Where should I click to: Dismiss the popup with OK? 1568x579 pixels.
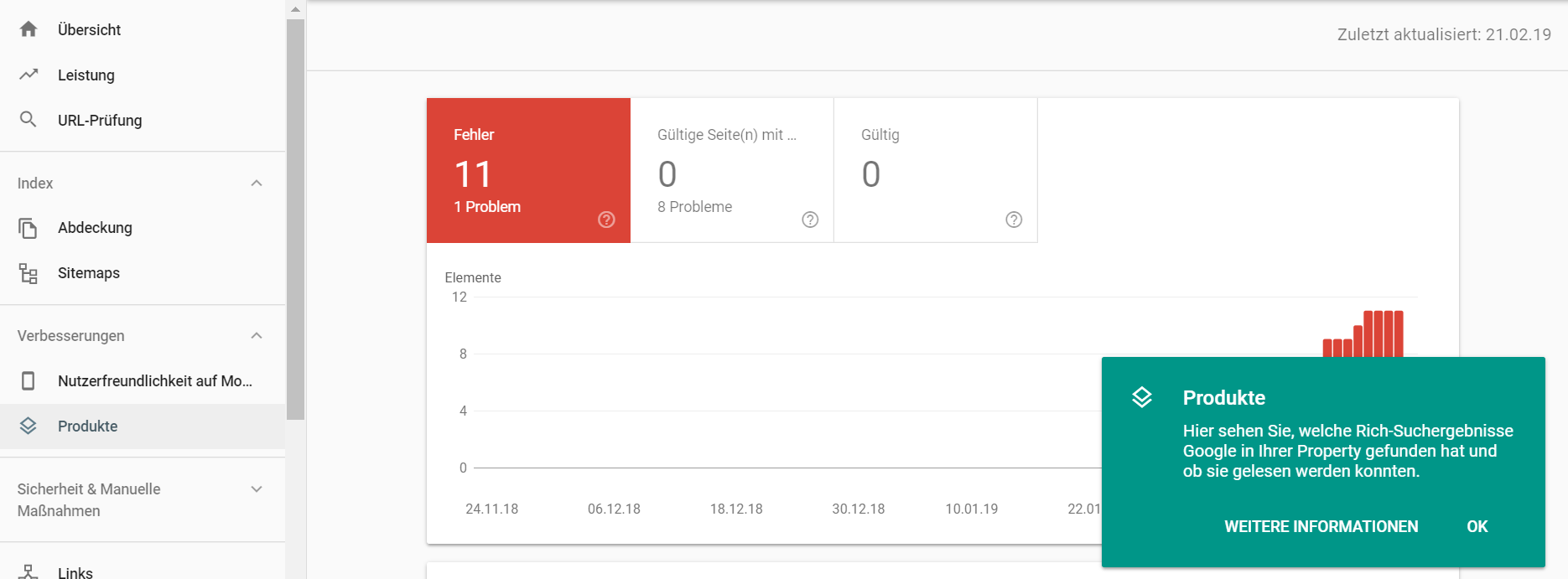click(1477, 527)
